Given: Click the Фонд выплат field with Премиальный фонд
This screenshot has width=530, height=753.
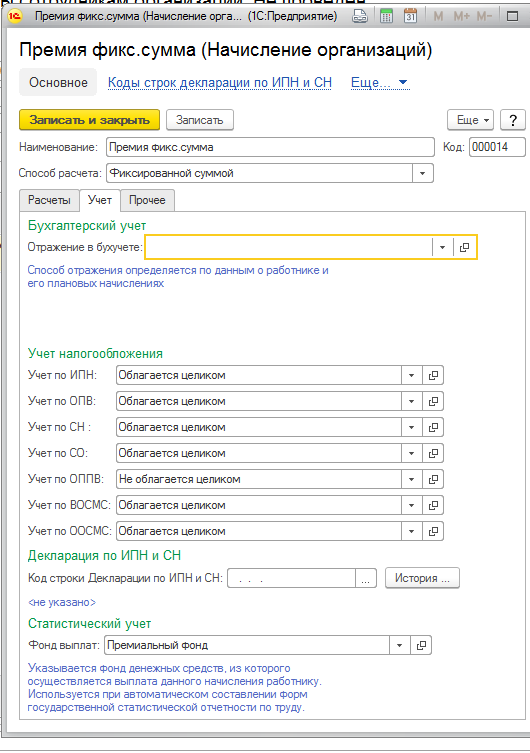Looking at the screenshot, I should [247, 645].
